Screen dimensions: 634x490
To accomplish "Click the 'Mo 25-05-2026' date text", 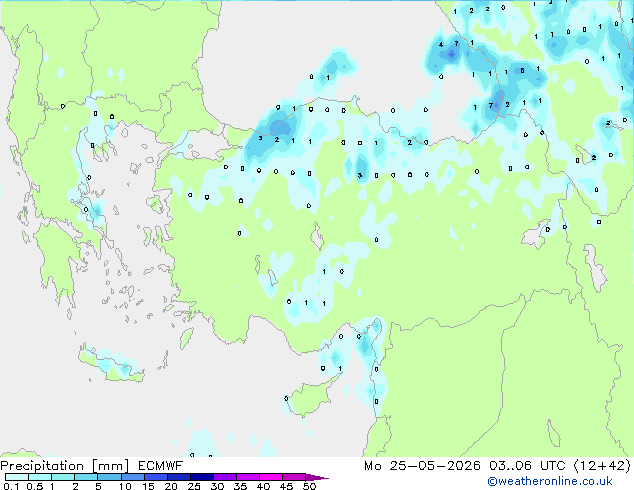I will (x=422, y=466).
